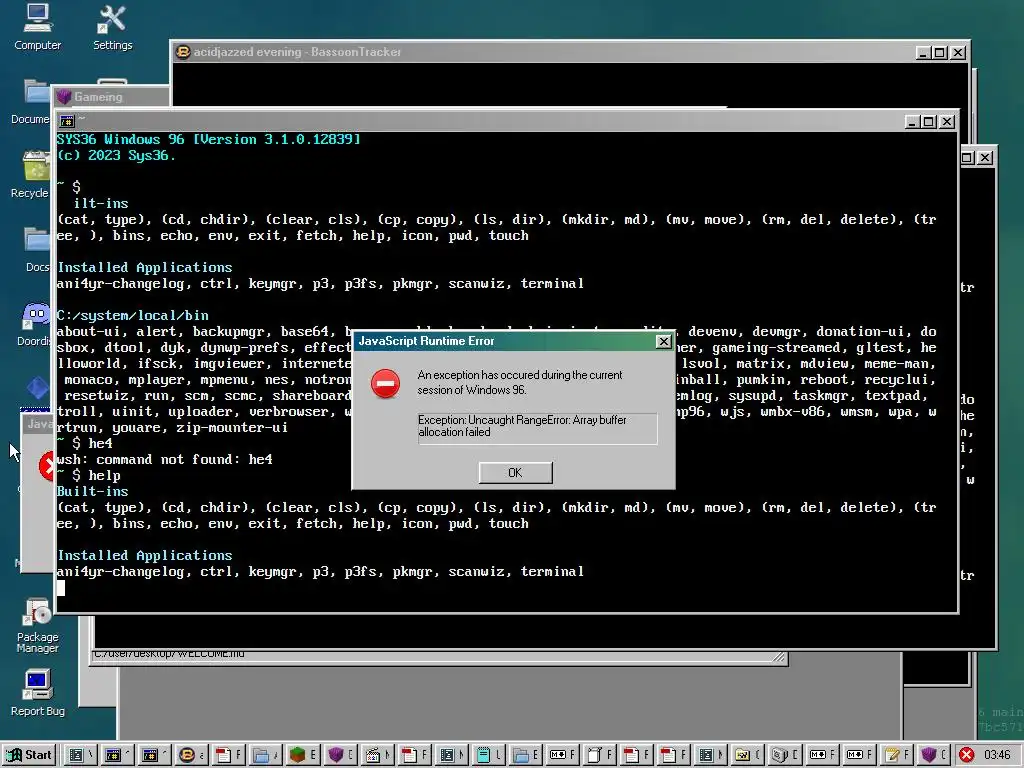The image size is (1024, 768).
Task: Open the Settings desktop icon
Action: click(112, 27)
